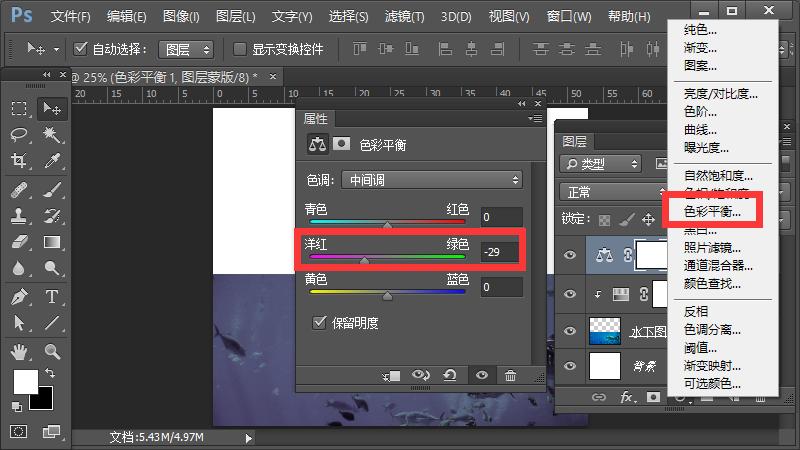
Task: Select the Crop tool
Action: pyautogui.click(x=19, y=161)
